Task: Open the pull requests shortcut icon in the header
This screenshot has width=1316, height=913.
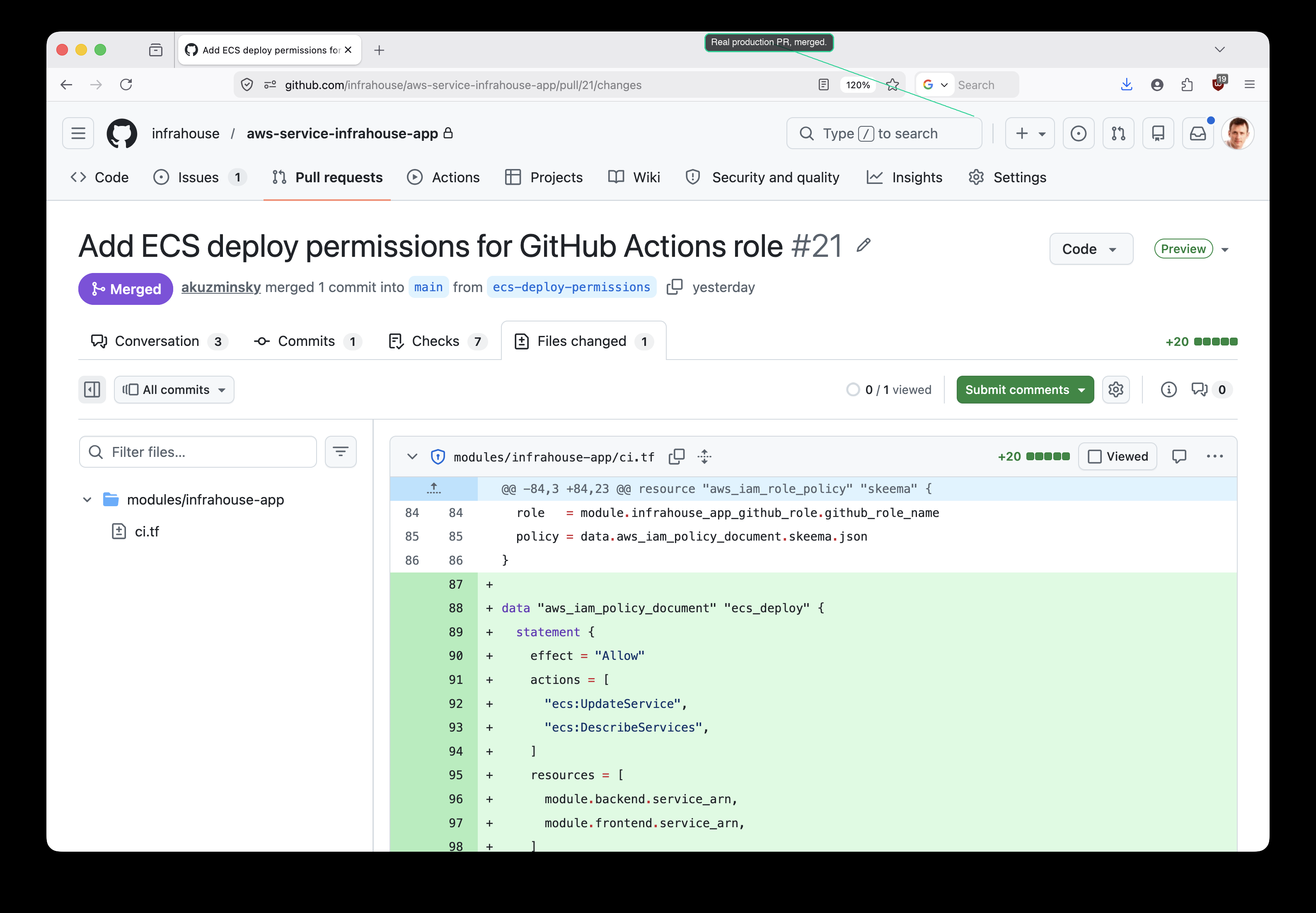Action: 1118,133
